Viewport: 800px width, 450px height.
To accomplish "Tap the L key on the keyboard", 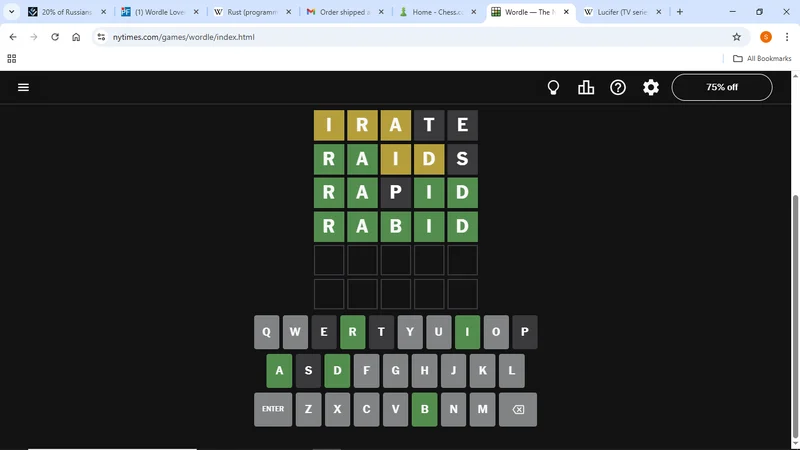I will click(512, 370).
